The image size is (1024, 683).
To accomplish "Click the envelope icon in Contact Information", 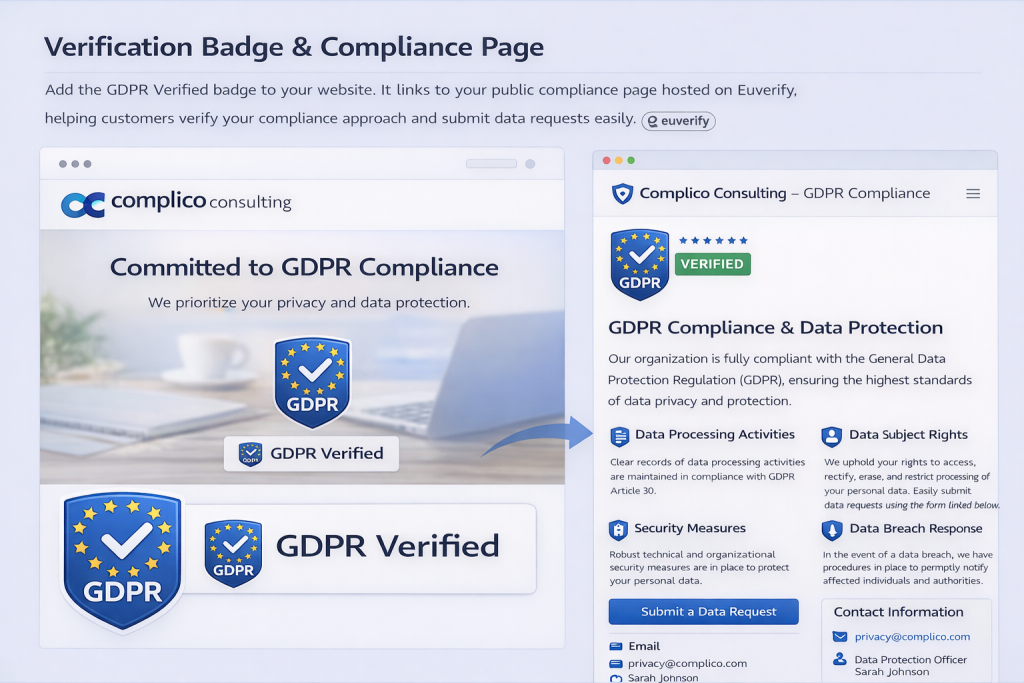I will click(840, 637).
